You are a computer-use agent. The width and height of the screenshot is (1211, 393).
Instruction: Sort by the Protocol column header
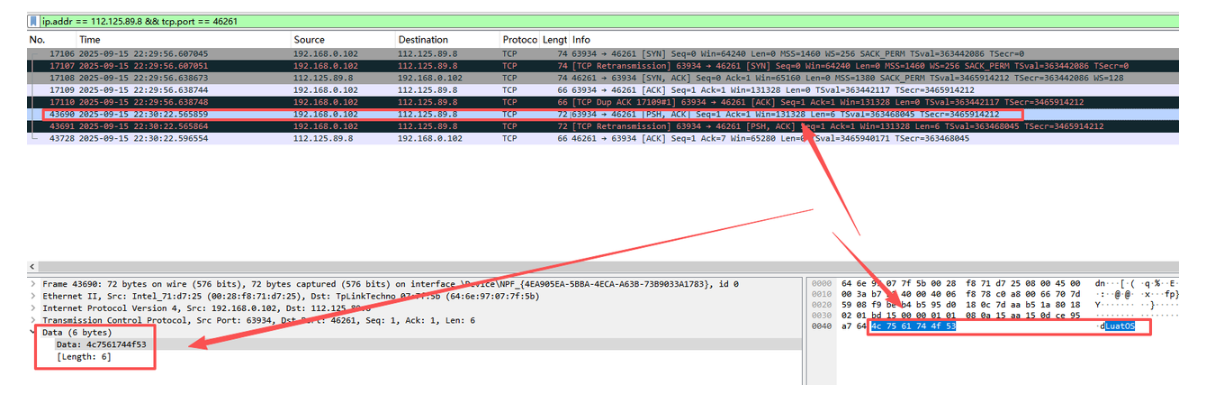point(519,39)
